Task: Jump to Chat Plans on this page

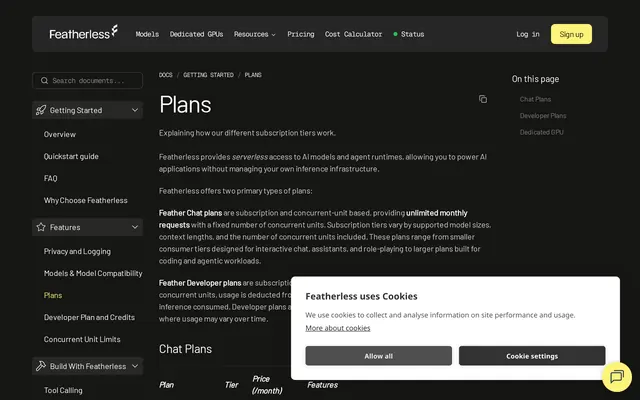Action: 535,99
